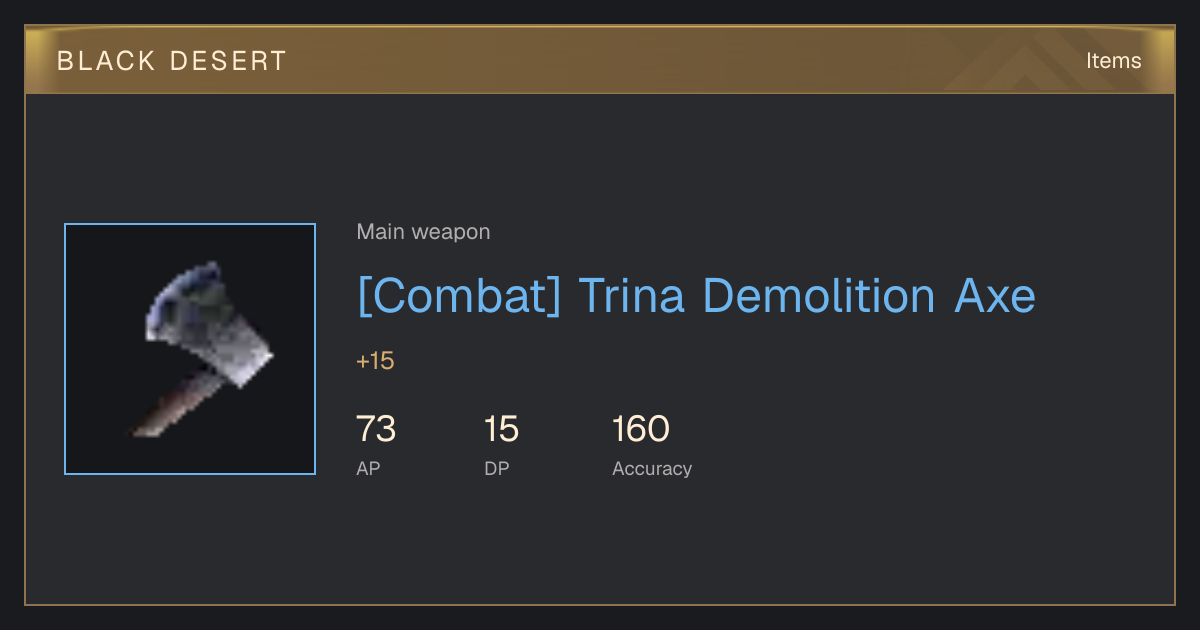Click the 73 AP value
1200x630 pixels.
[376, 429]
